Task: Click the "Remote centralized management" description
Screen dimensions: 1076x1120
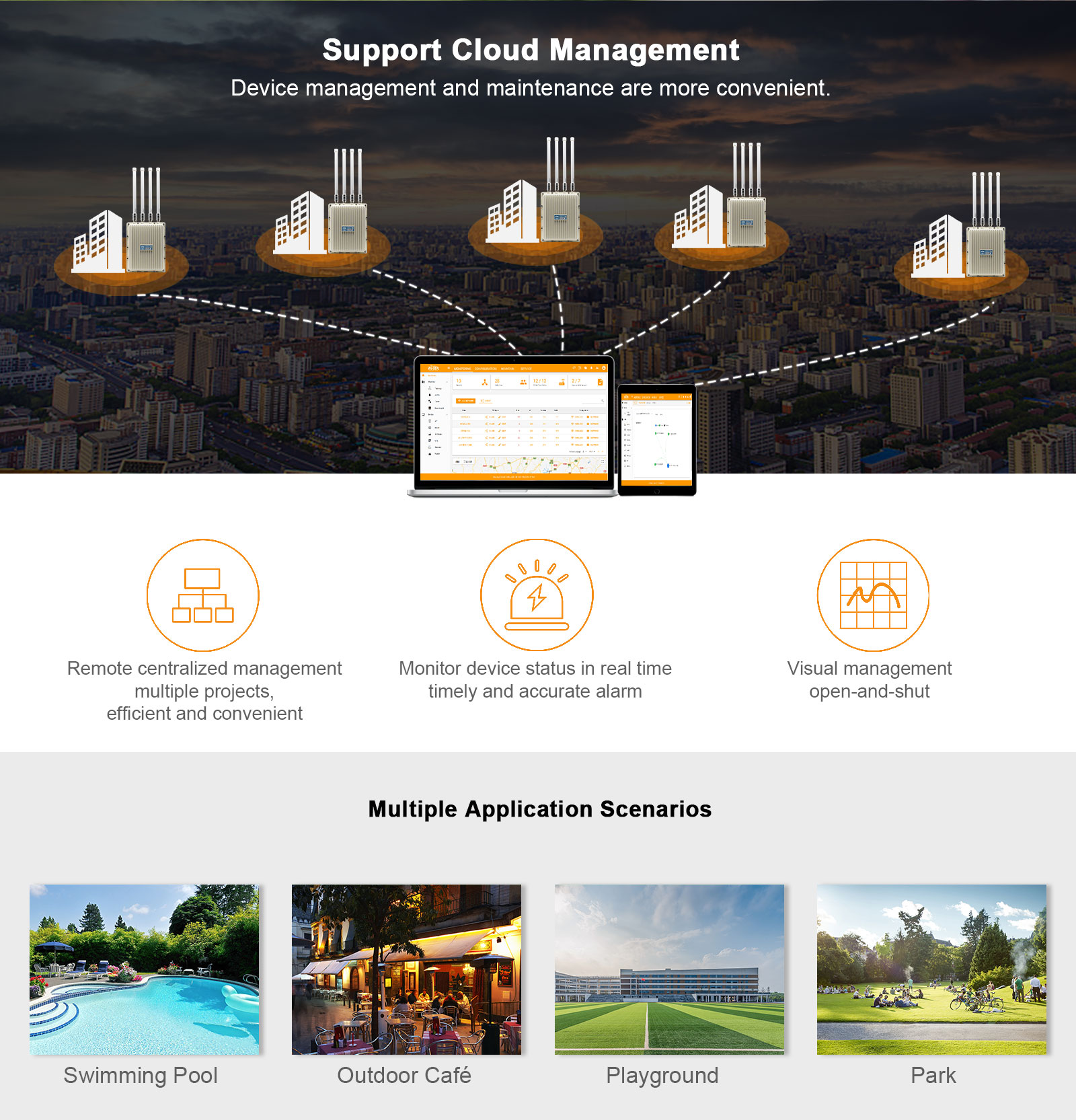Action: [x=204, y=668]
